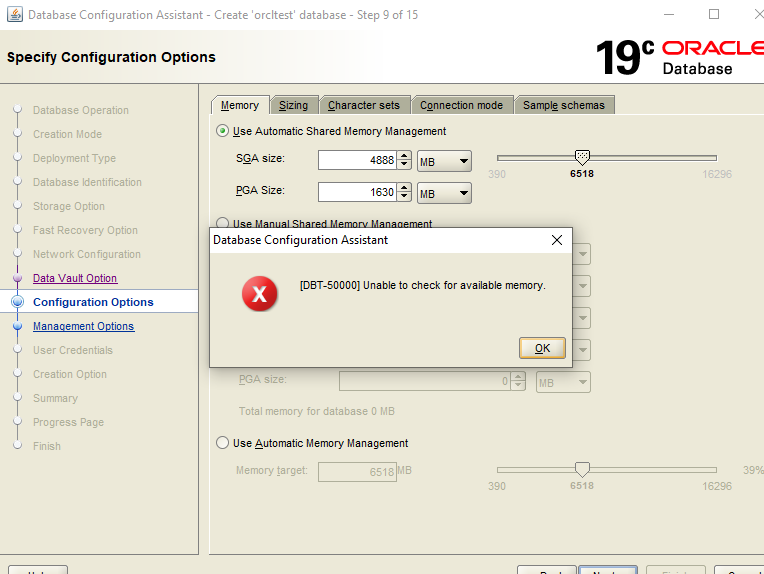The image size is (764, 574).
Task: Click the SGA size input field
Action: [x=358, y=160]
